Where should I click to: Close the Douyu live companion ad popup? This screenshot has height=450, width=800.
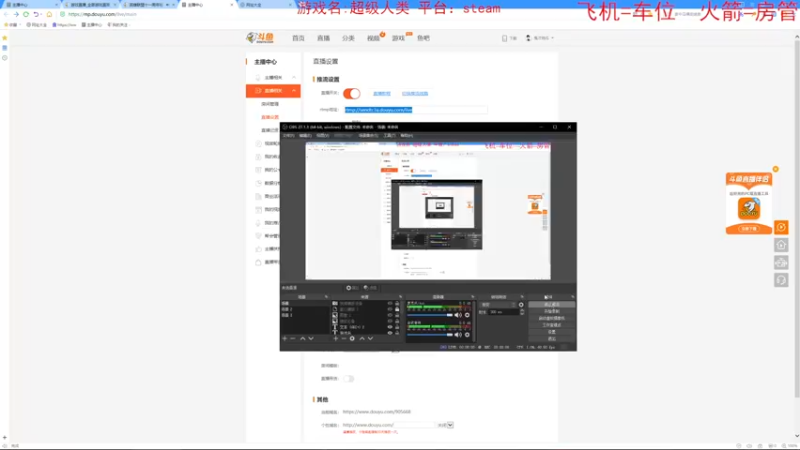pyautogui.click(x=776, y=169)
